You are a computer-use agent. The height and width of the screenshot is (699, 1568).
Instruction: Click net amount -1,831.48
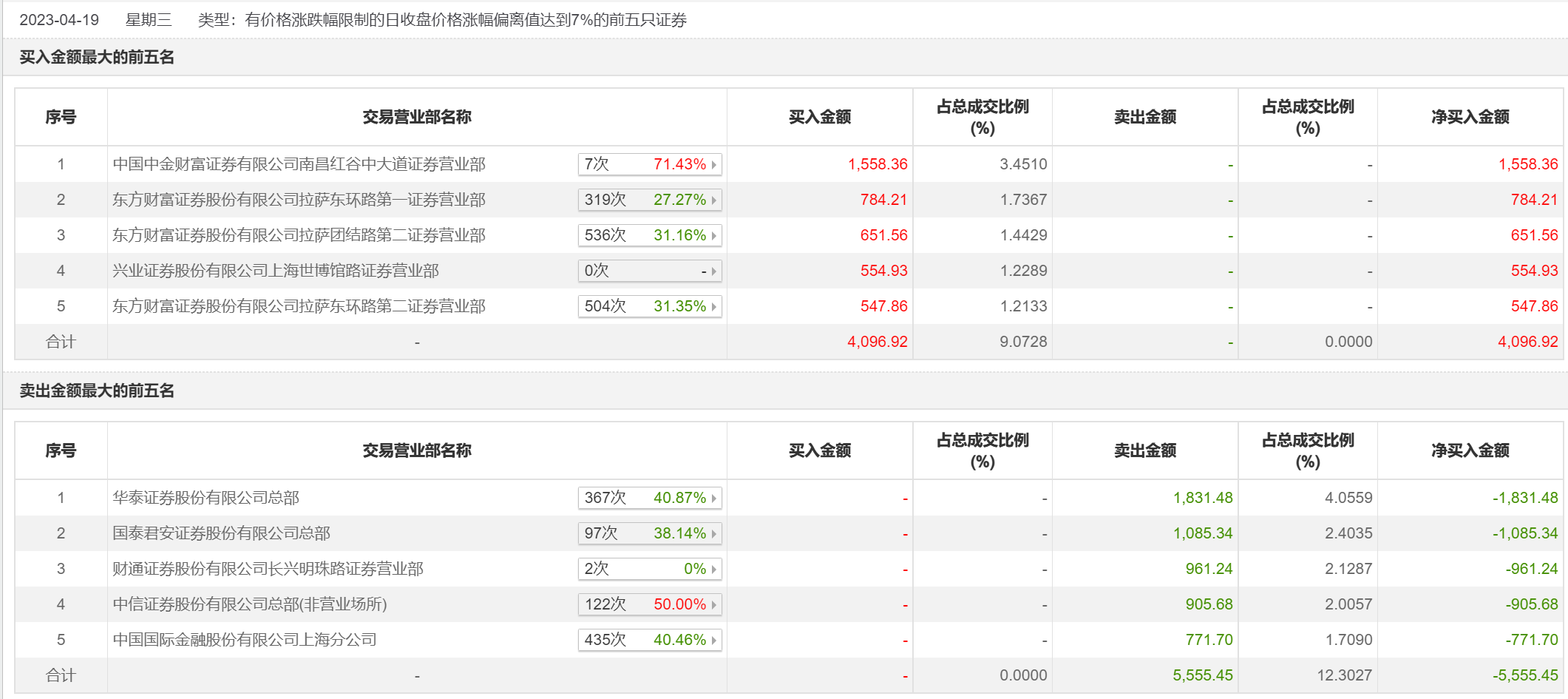(1525, 498)
